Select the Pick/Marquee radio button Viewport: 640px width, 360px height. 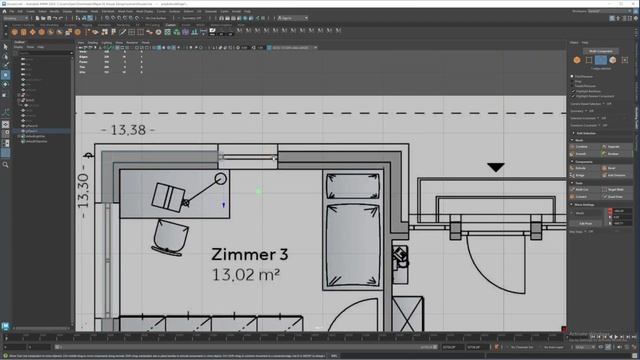(572, 76)
